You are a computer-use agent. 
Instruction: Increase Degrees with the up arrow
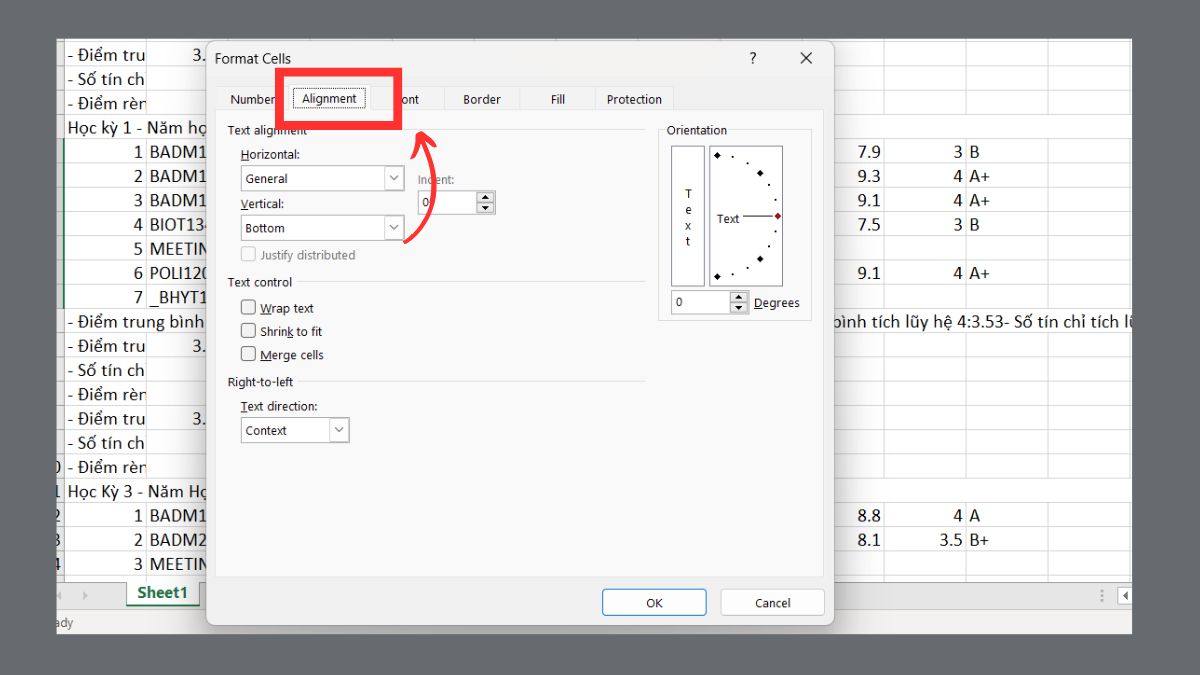pyautogui.click(x=739, y=297)
